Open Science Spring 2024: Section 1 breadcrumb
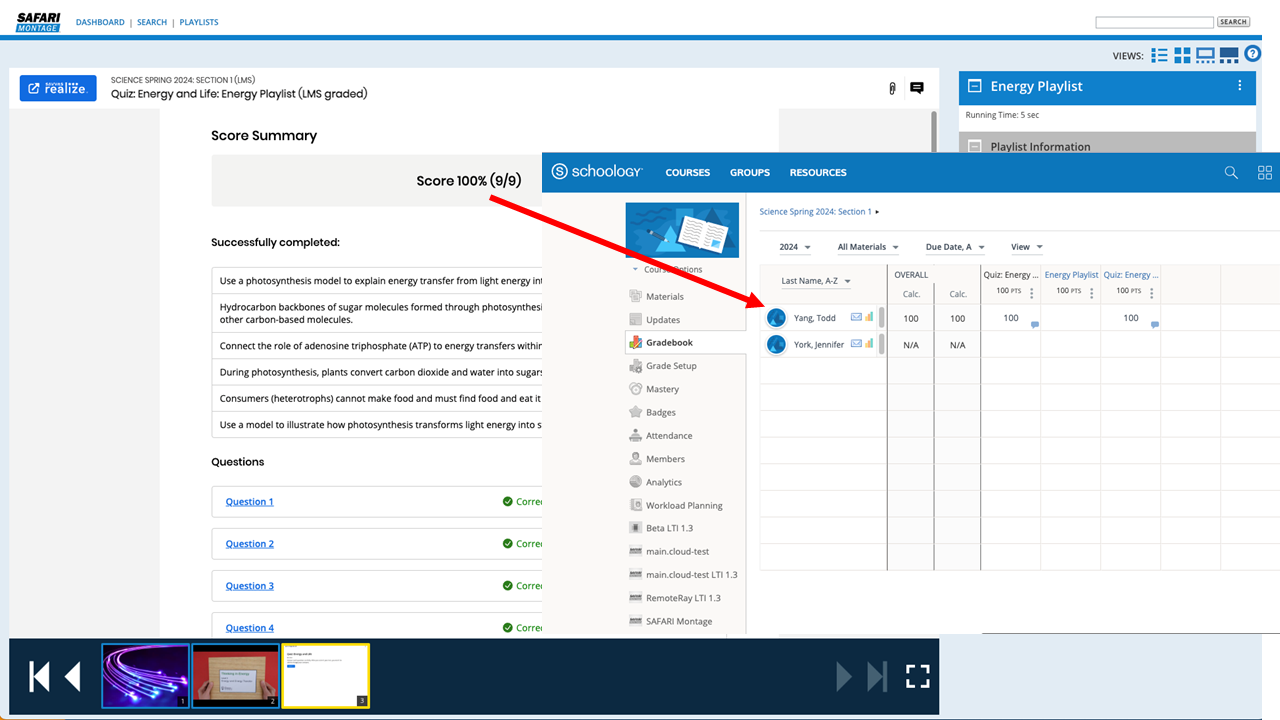The height and width of the screenshot is (720, 1280). [815, 212]
